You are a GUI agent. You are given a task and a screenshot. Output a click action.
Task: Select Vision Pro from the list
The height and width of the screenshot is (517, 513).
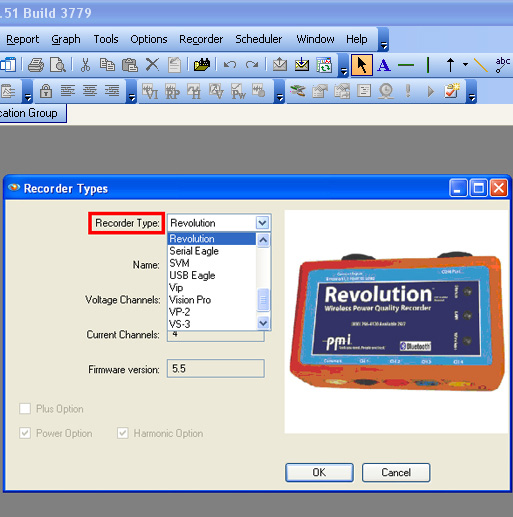211,300
